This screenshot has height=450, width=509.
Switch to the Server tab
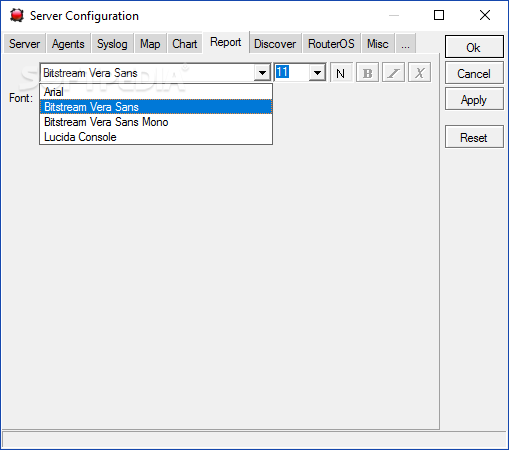pos(25,44)
